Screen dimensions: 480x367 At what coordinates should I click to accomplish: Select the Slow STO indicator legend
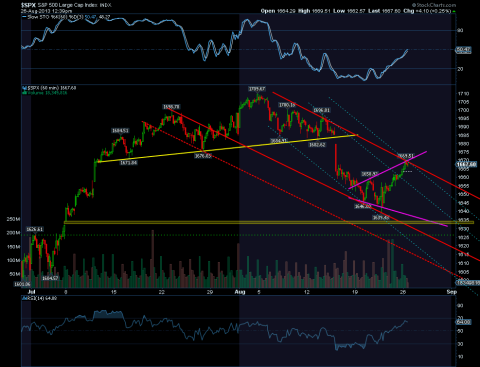[x=66, y=17]
